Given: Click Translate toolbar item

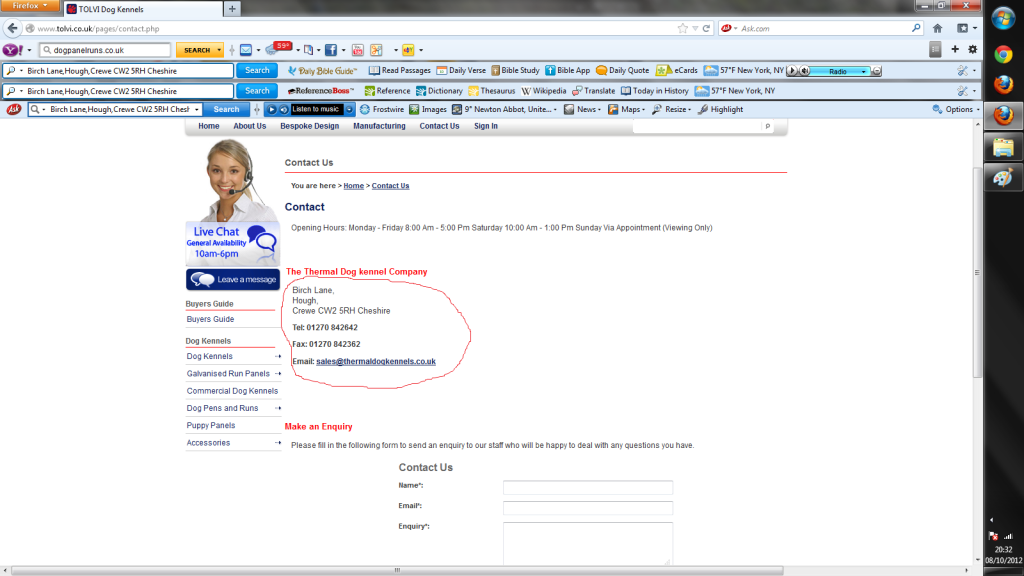Looking at the screenshot, I should [594, 91].
